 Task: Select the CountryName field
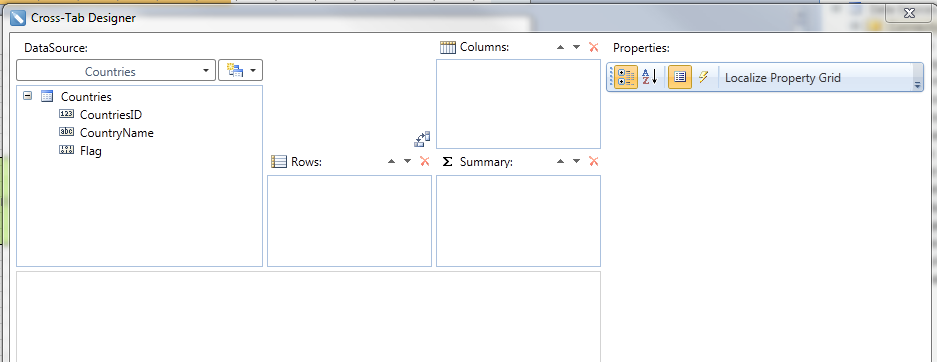pos(117,133)
